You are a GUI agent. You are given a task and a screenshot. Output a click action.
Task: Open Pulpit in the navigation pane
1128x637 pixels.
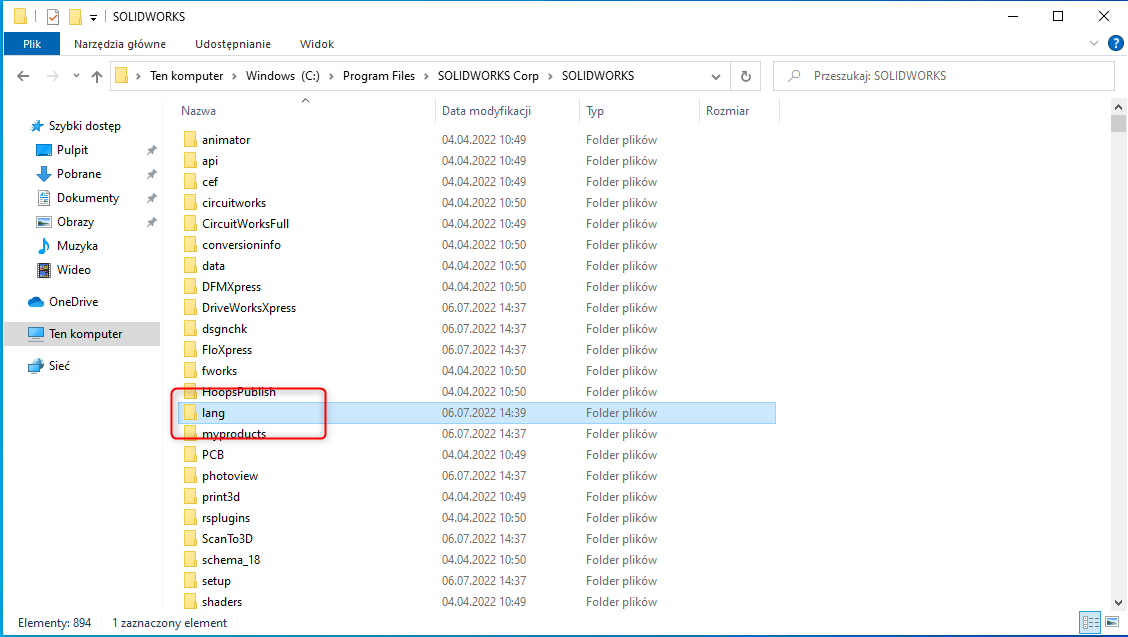click(x=72, y=150)
